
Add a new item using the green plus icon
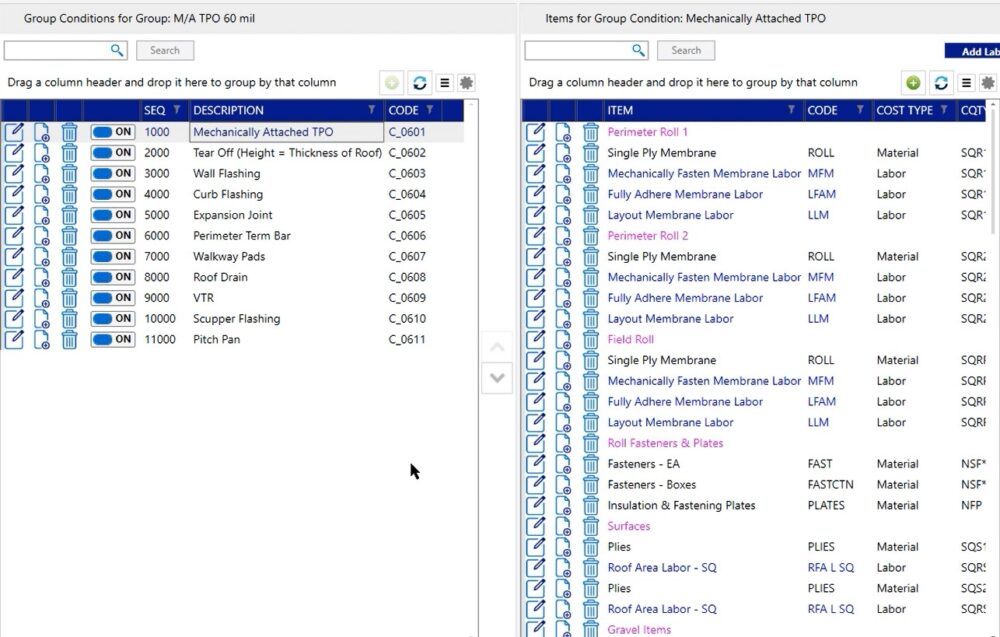[915, 83]
